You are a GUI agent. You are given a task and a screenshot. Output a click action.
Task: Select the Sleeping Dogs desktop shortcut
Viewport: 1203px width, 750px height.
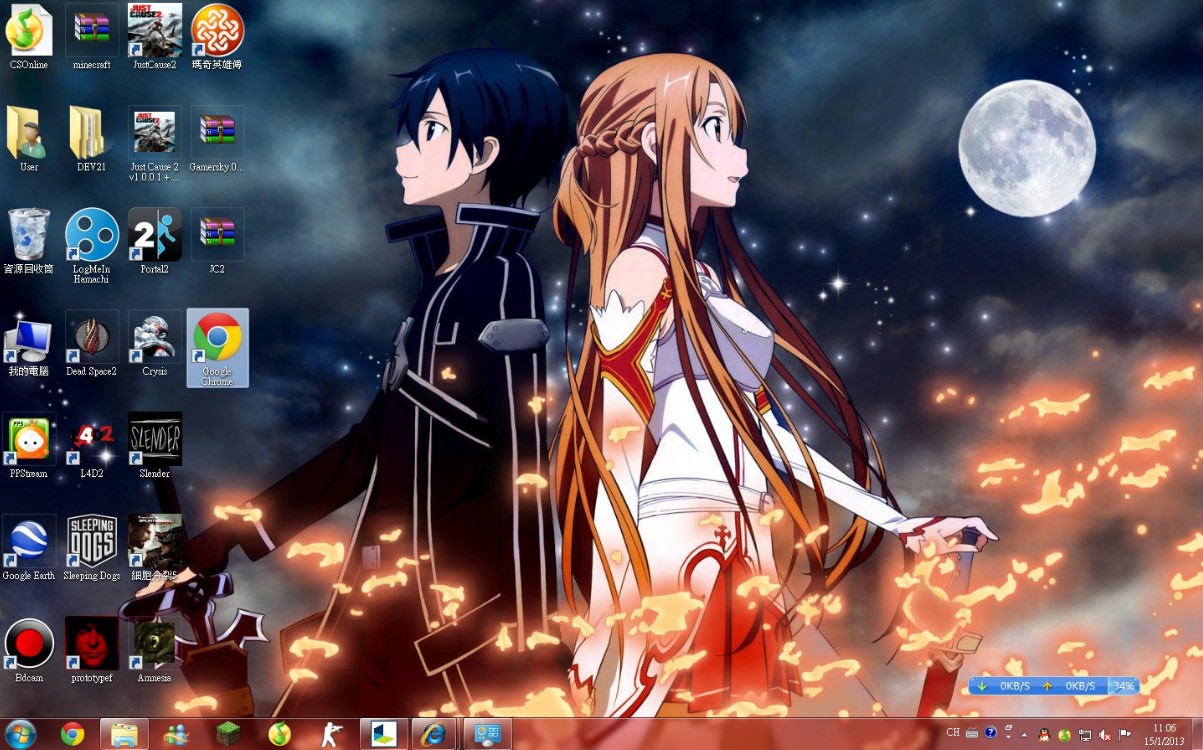pos(92,548)
